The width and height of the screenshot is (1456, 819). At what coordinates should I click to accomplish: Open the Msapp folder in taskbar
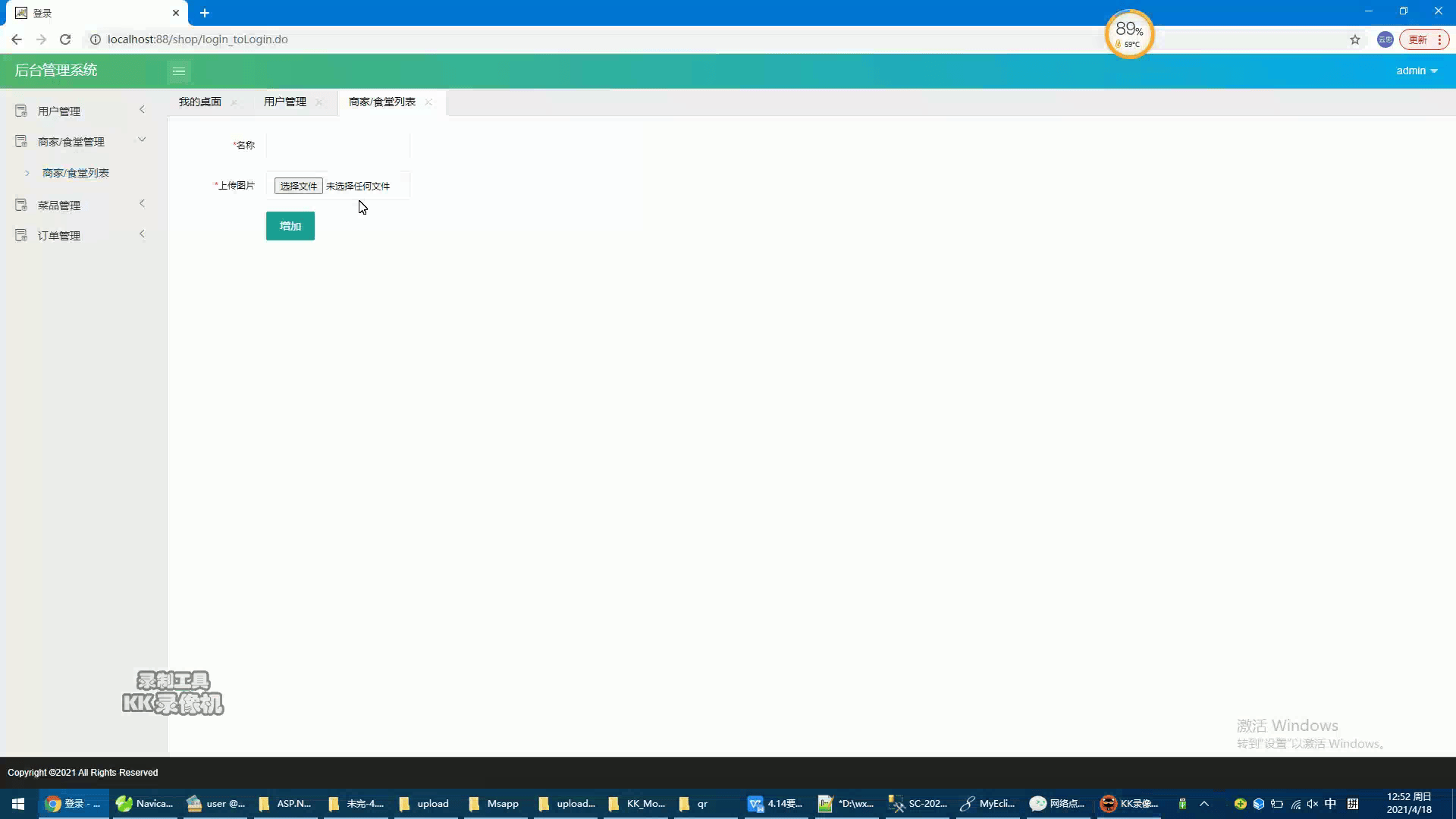[494, 804]
